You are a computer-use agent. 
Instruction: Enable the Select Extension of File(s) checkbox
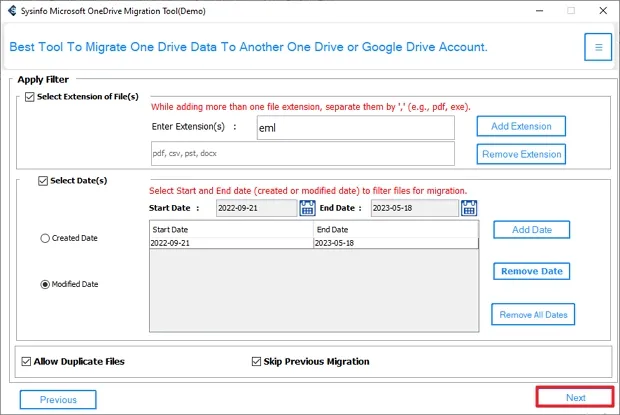pos(29,97)
